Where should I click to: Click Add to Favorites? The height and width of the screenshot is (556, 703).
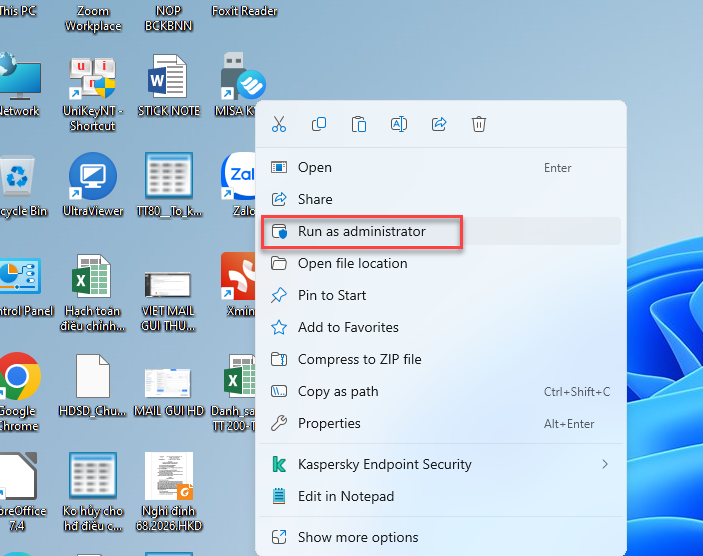[348, 328]
